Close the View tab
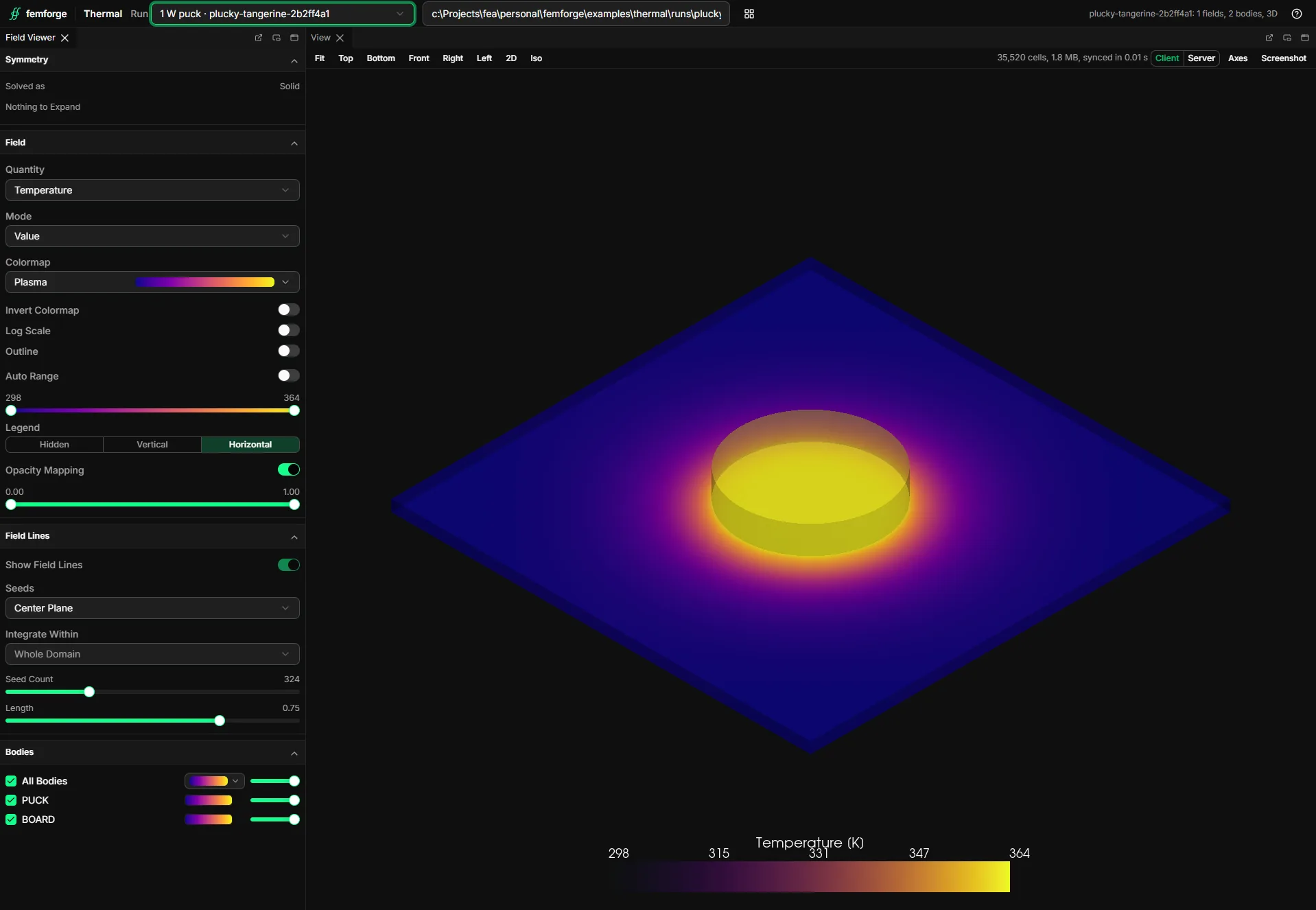The width and height of the screenshot is (1316, 910). [x=340, y=38]
